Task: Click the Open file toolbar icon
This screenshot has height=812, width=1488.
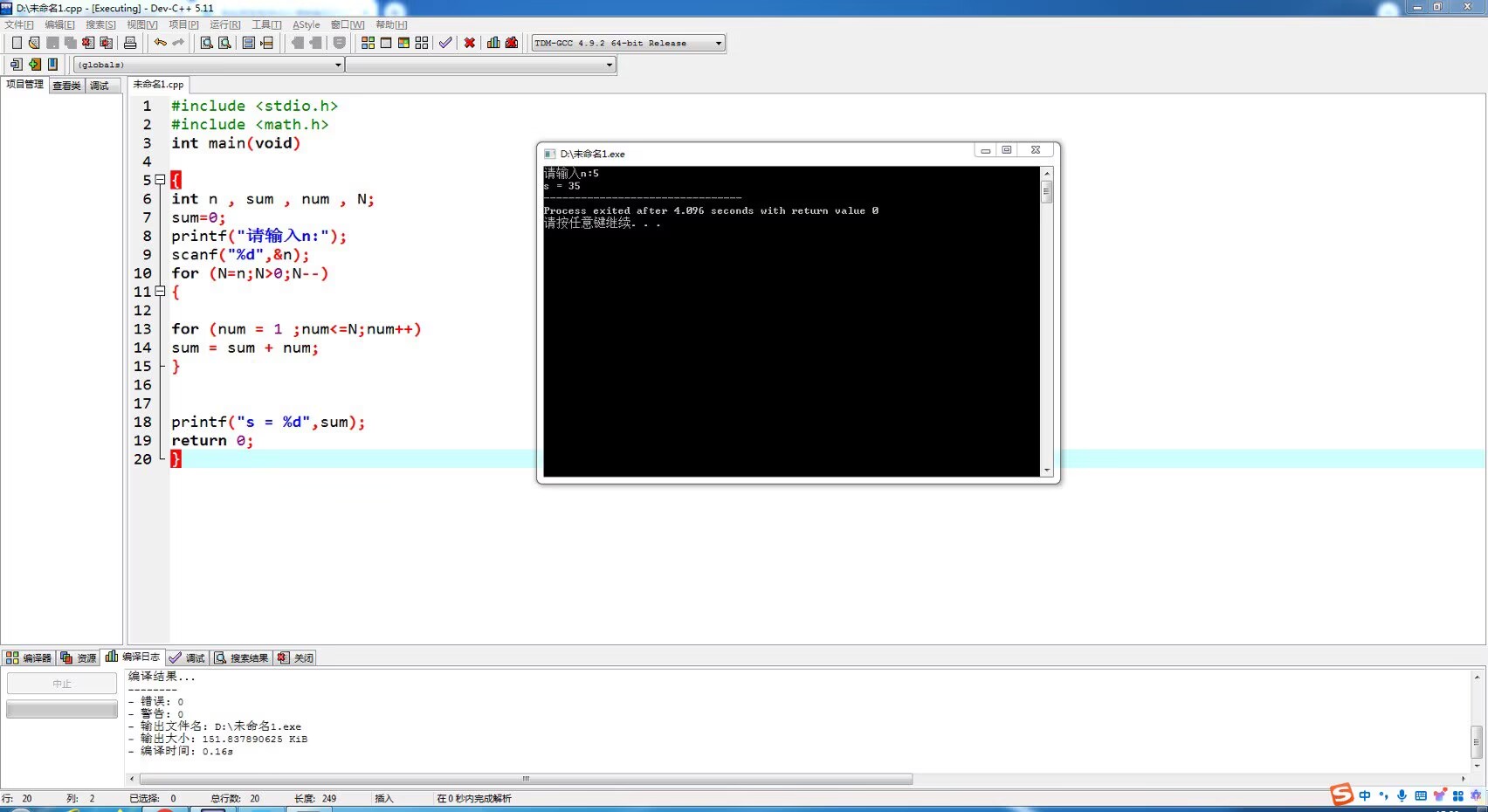Action: pos(34,43)
